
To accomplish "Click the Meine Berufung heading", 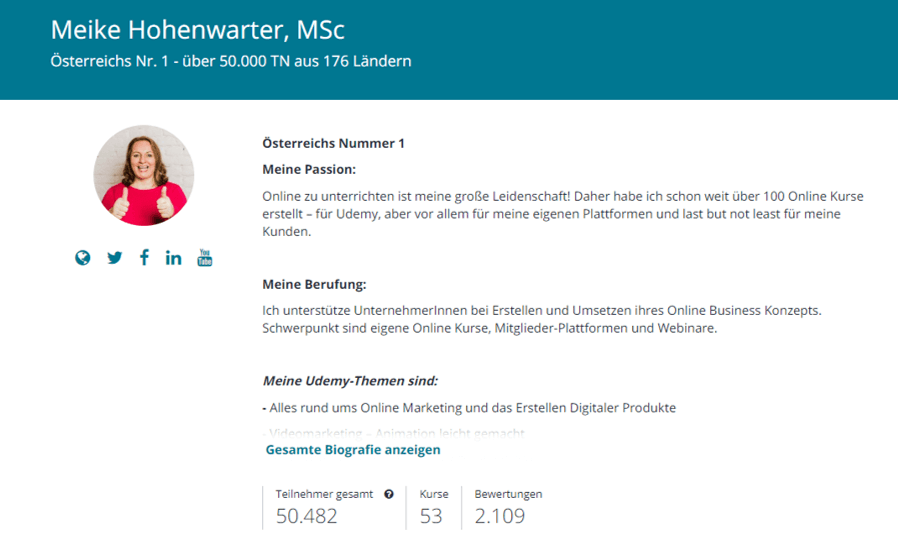I will [314, 285].
